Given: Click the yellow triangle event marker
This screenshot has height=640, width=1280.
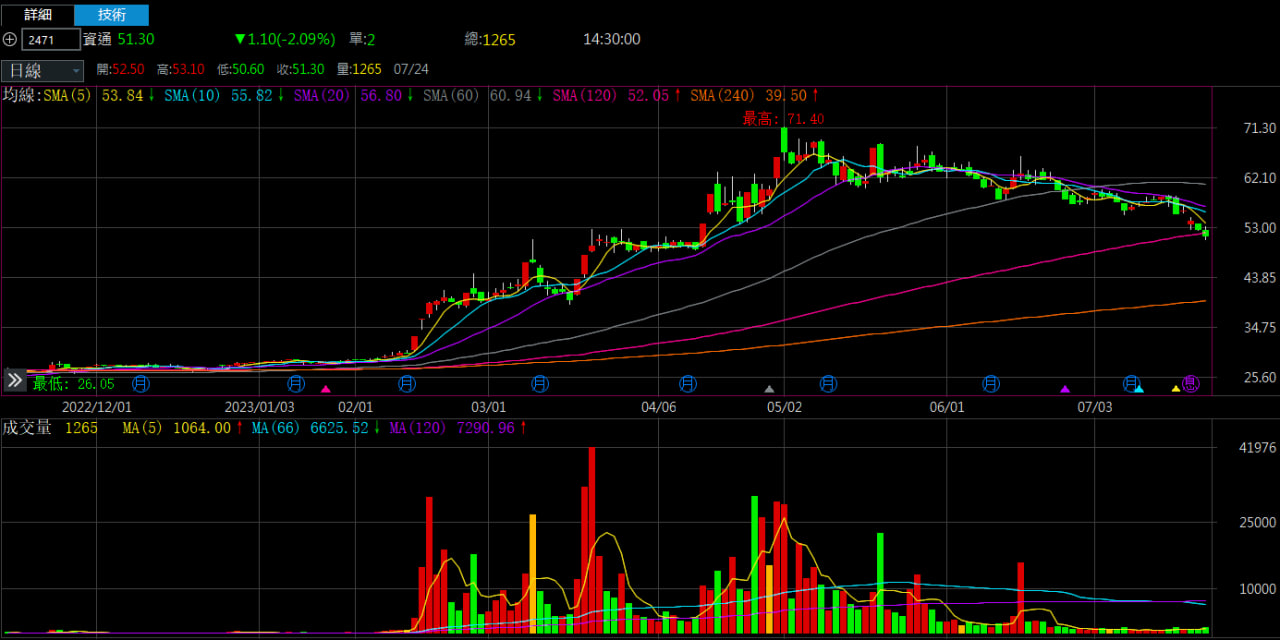Looking at the screenshot, I should point(1175,389).
